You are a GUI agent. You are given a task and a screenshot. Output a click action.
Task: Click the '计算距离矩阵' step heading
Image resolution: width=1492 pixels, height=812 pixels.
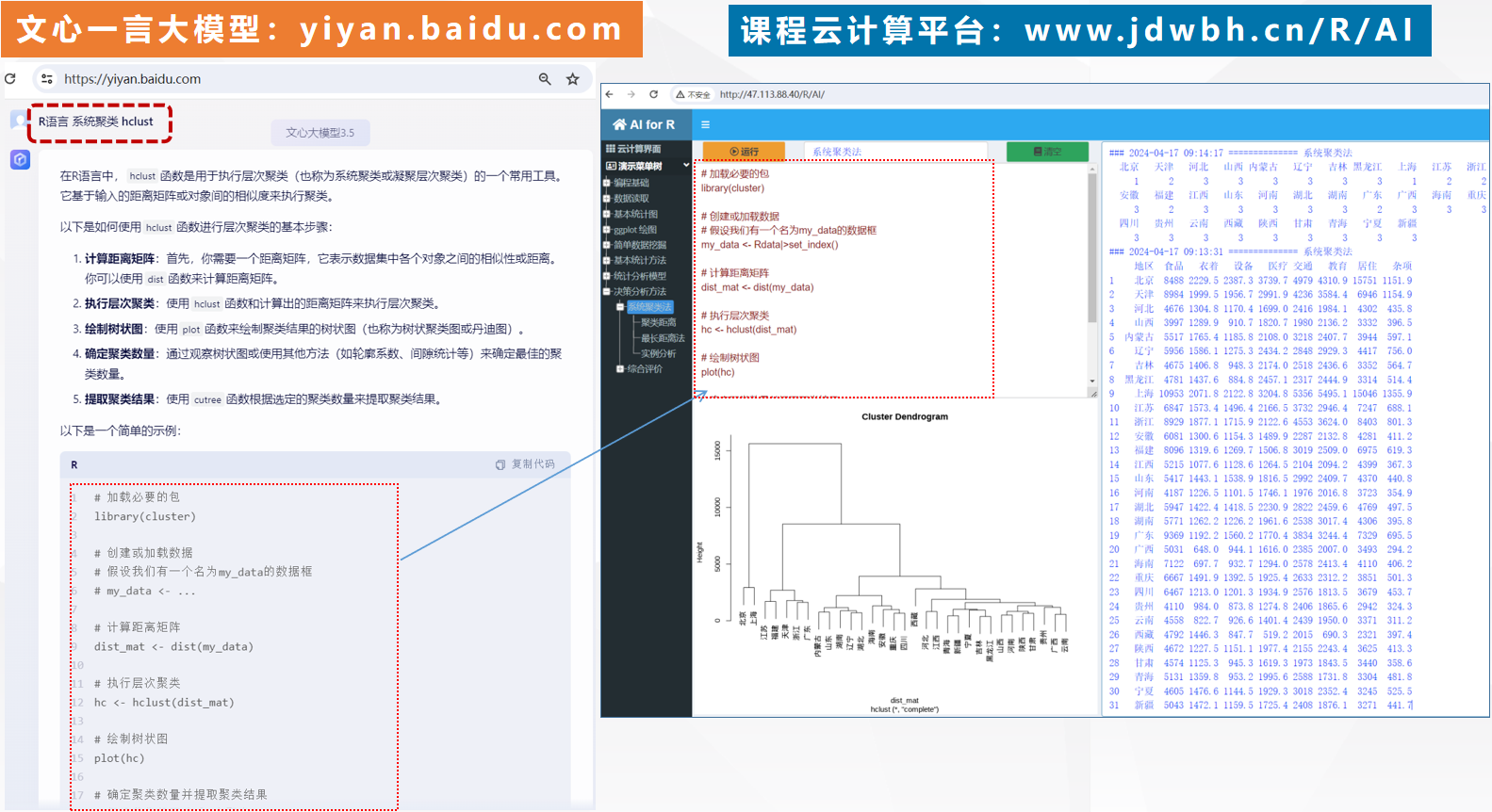pyautogui.click(x=120, y=258)
